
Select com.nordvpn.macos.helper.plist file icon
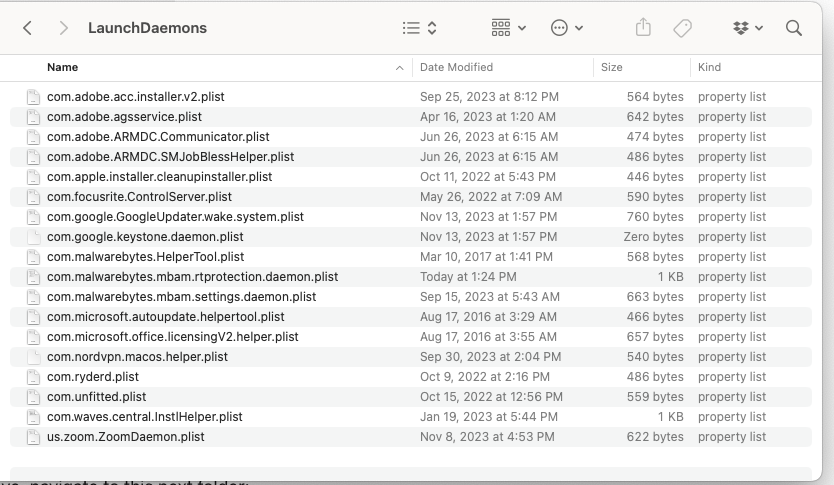(33, 357)
